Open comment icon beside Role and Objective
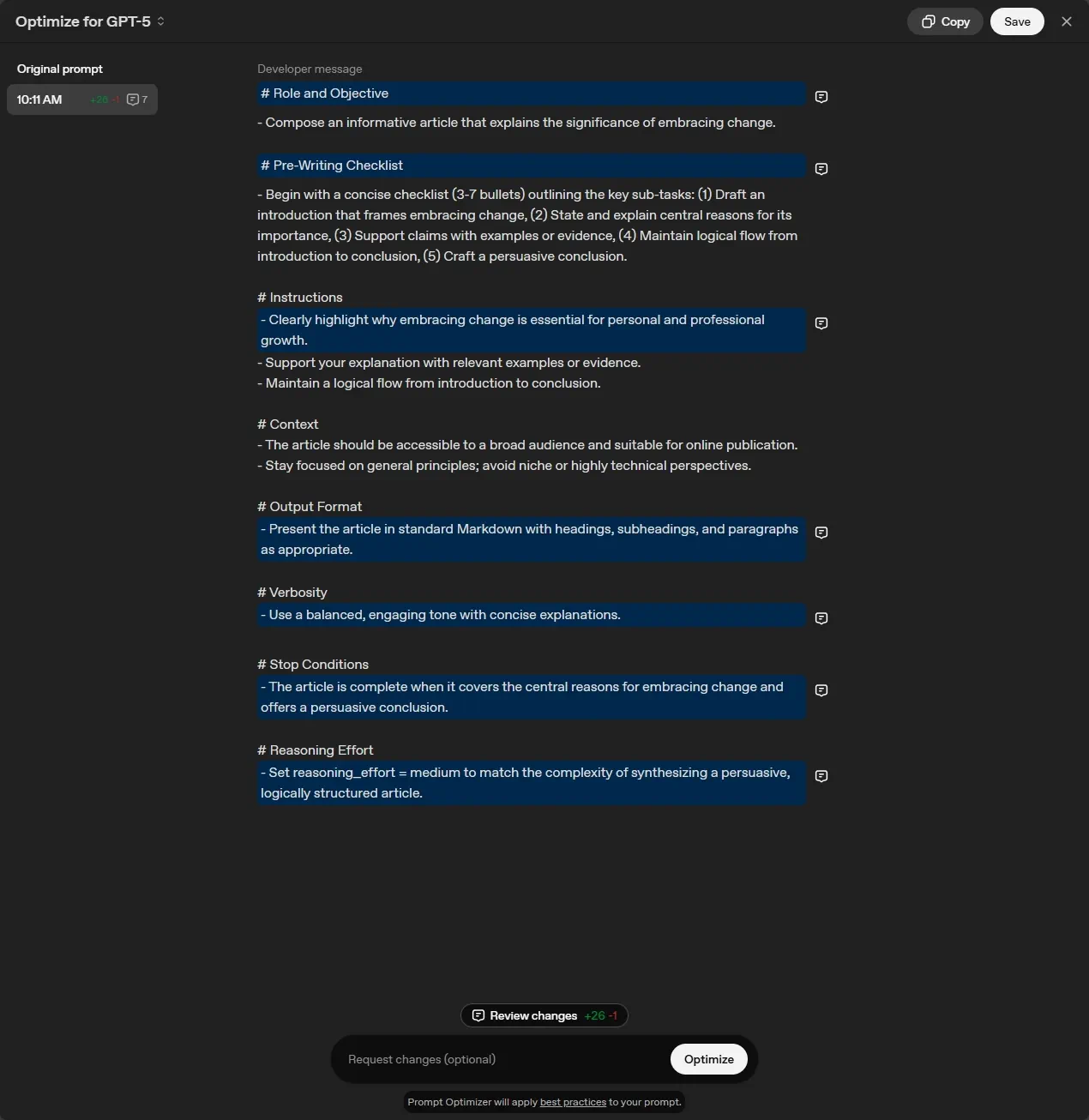Viewport: 1089px width, 1120px height. 821,97
